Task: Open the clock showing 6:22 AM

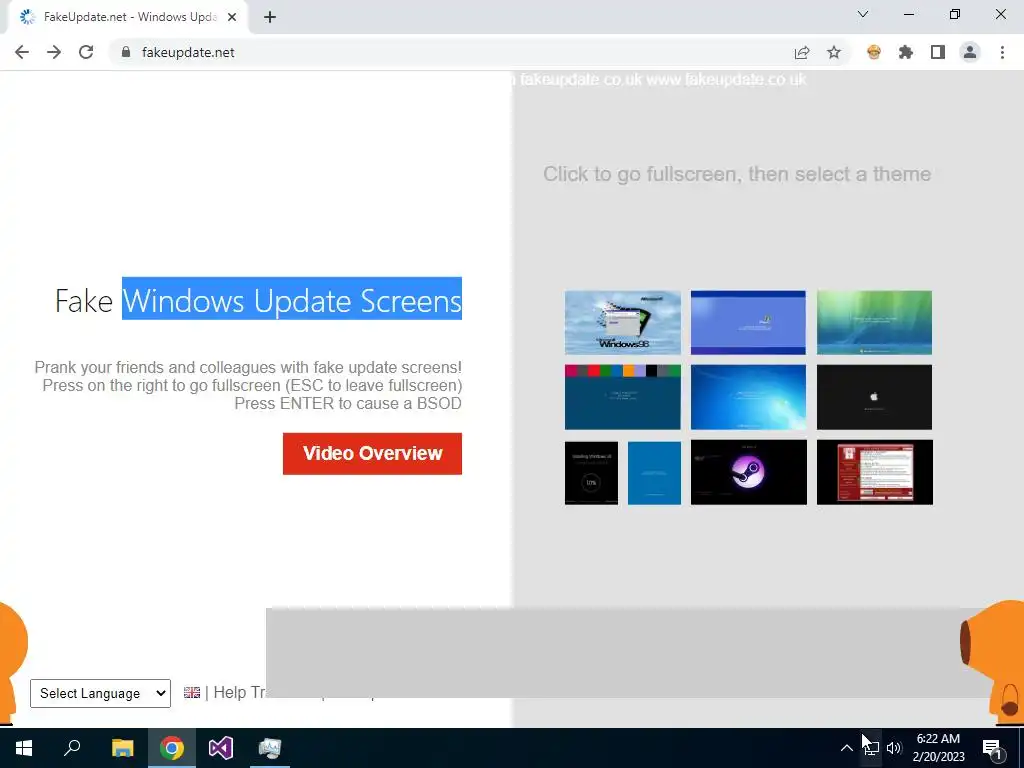Action: (938, 748)
